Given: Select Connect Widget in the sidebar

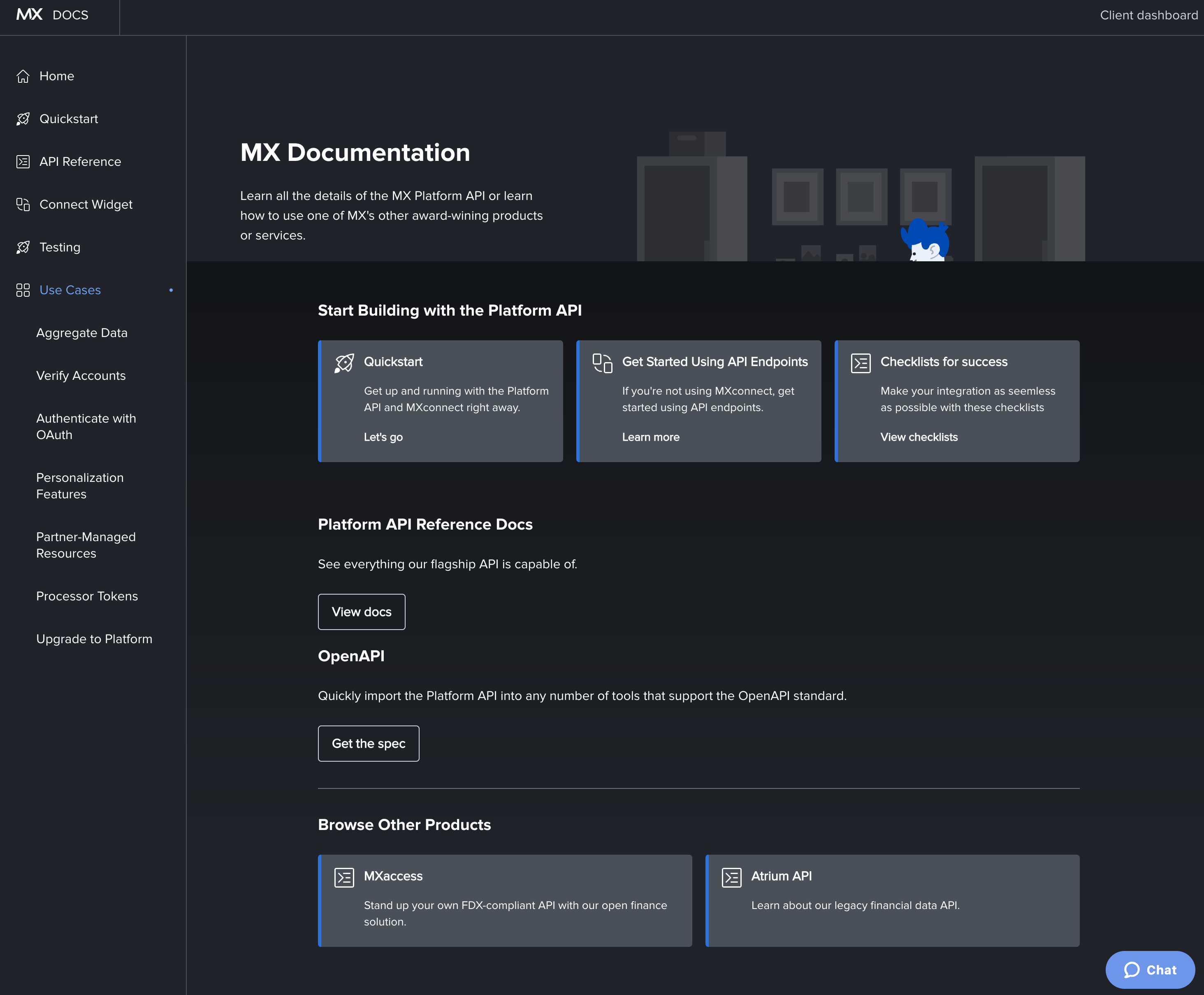Looking at the screenshot, I should (x=86, y=205).
